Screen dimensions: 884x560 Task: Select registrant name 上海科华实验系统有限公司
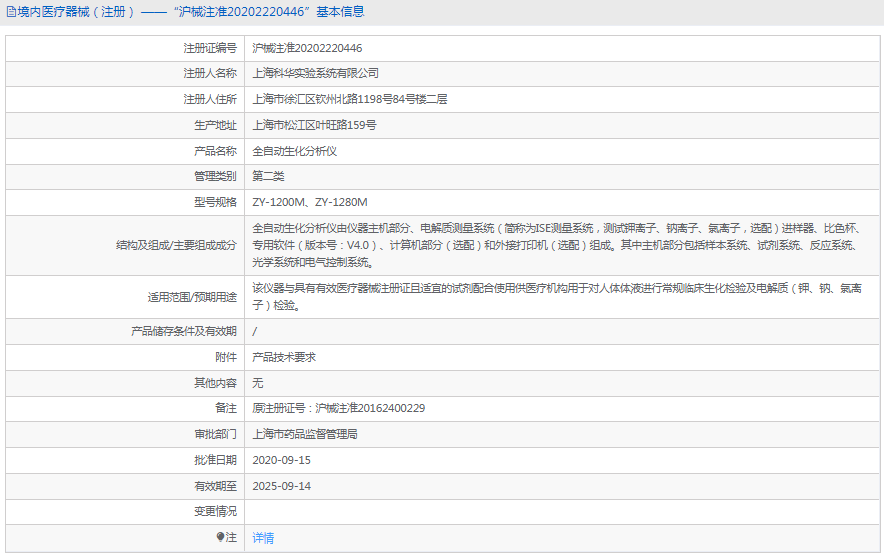coord(316,73)
